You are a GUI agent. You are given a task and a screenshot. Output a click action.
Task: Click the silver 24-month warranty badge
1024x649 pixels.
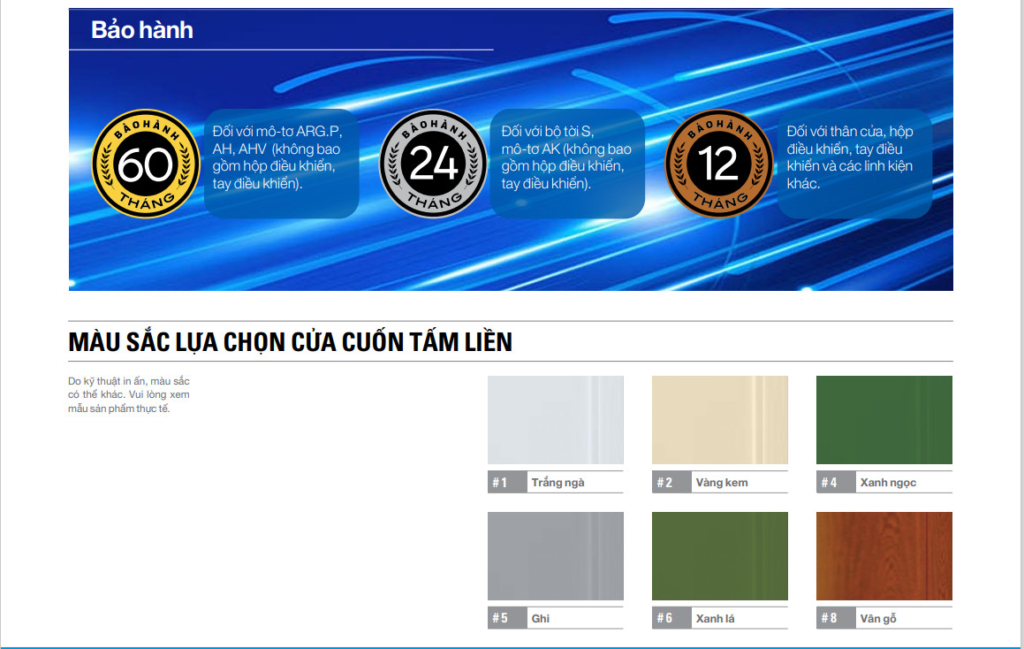click(x=433, y=164)
